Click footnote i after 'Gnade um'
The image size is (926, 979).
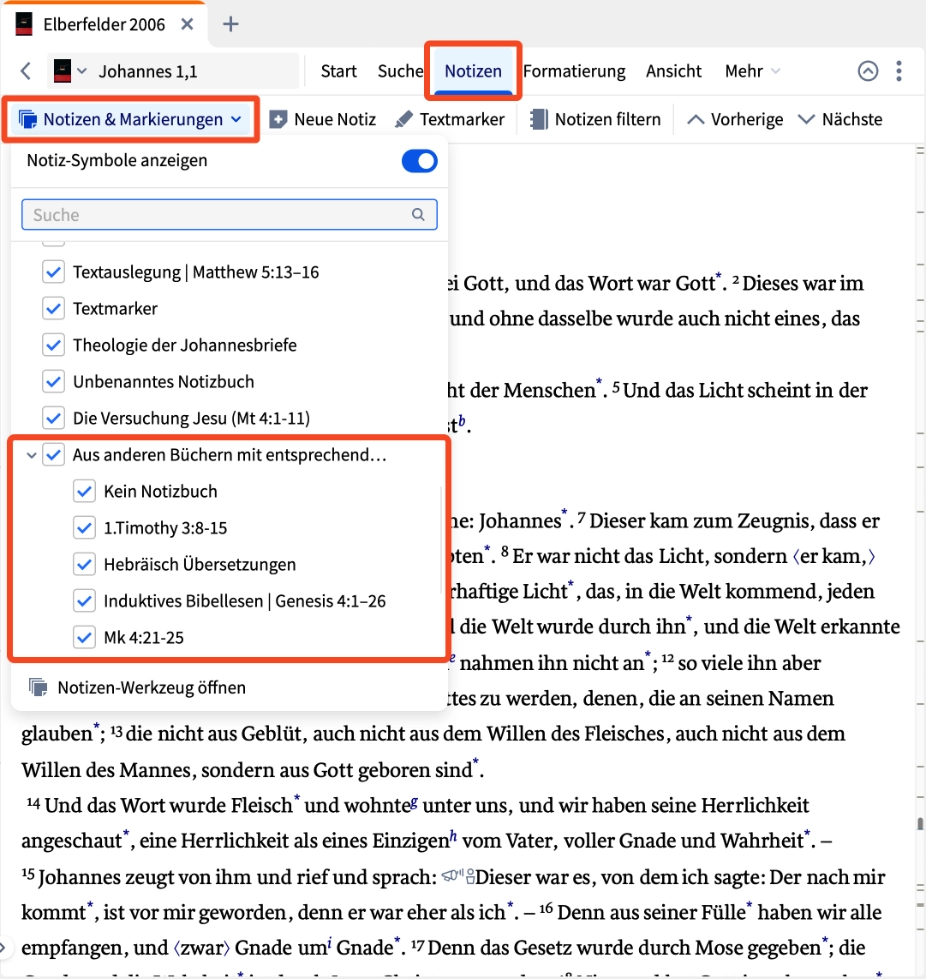point(329,944)
